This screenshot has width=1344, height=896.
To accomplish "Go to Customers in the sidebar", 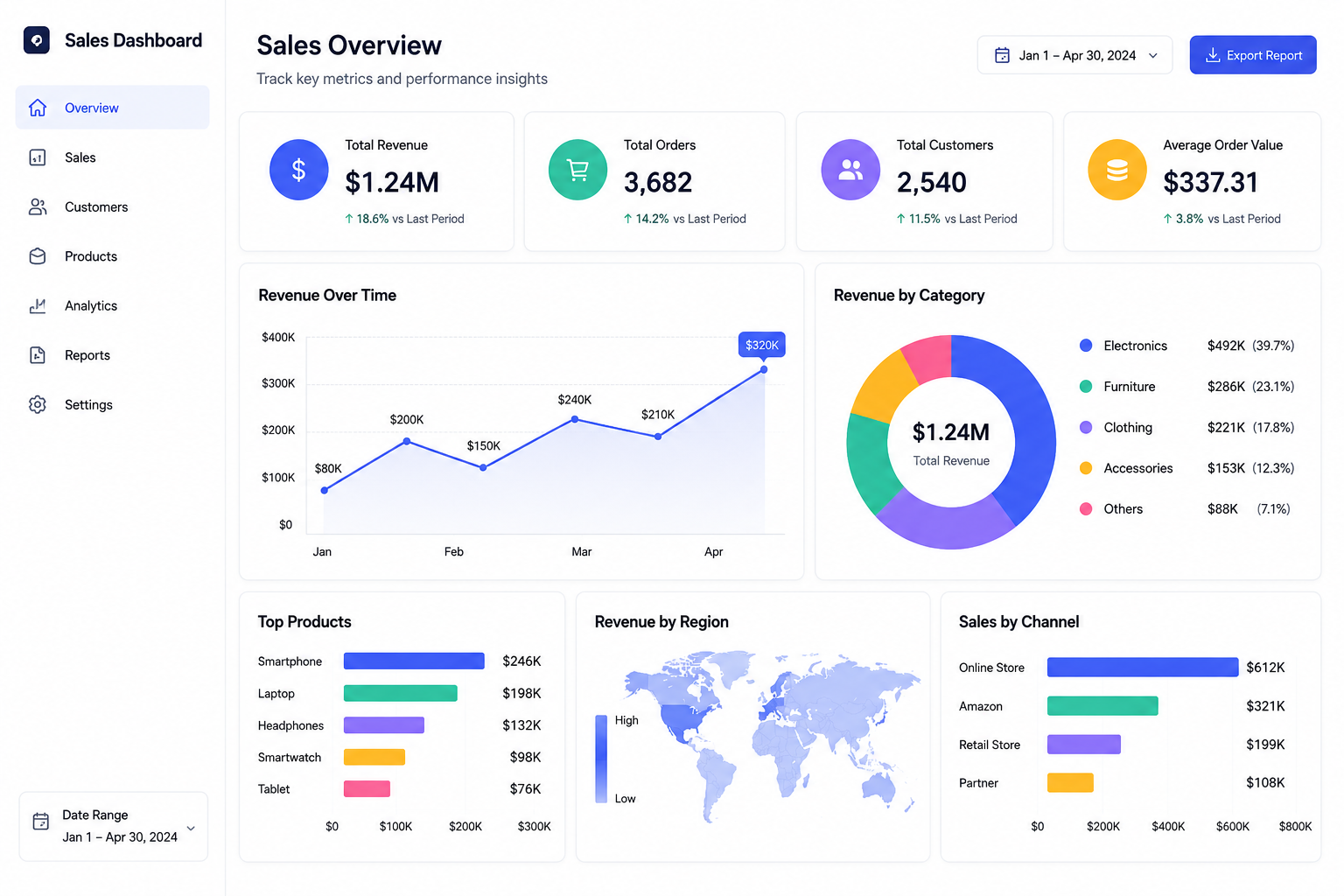I will click(112, 206).
